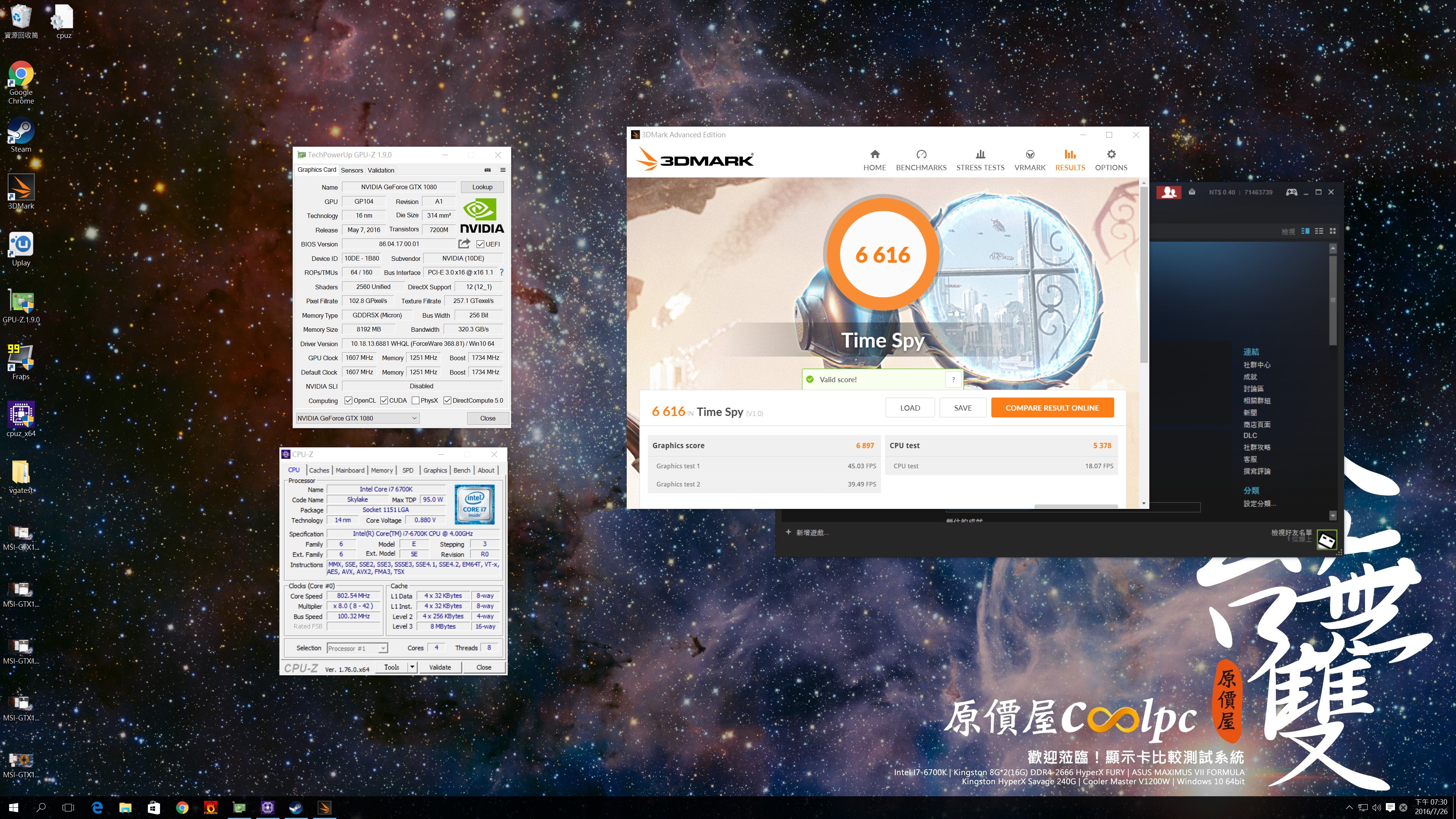Viewport: 1456px width, 819px height.
Task: Open the Fraps desktop shortcut
Action: pyautogui.click(x=21, y=362)
